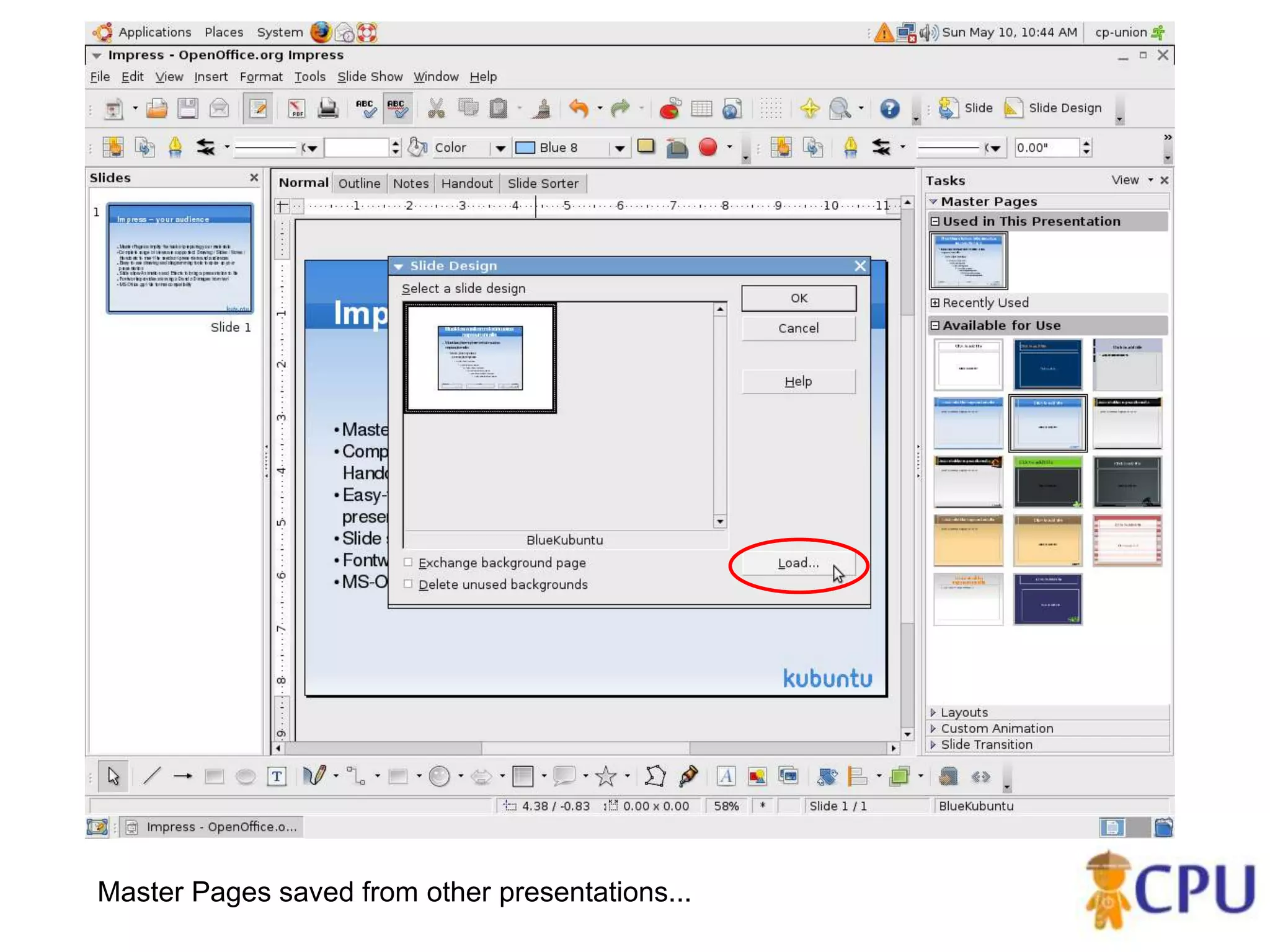Click OK in Slide Design dialog
1270x952 pixels.
pyautogui.click(x=799, y=298)
